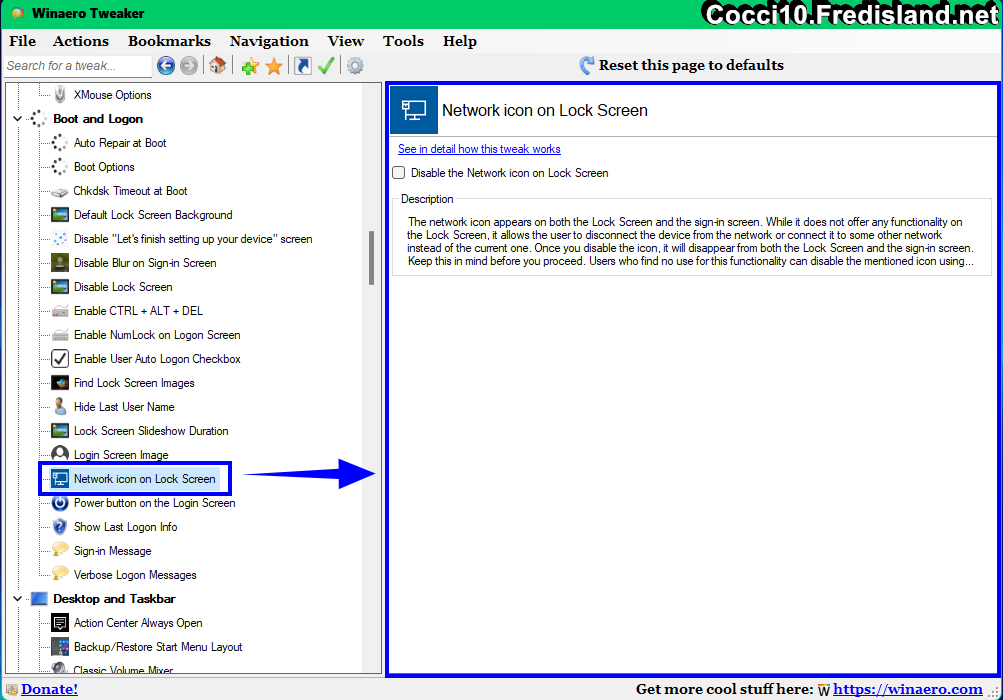Click the Backup/Restore Start Menu Layout icon
This screenshot has width=1003, height=700.
[59, 647]
